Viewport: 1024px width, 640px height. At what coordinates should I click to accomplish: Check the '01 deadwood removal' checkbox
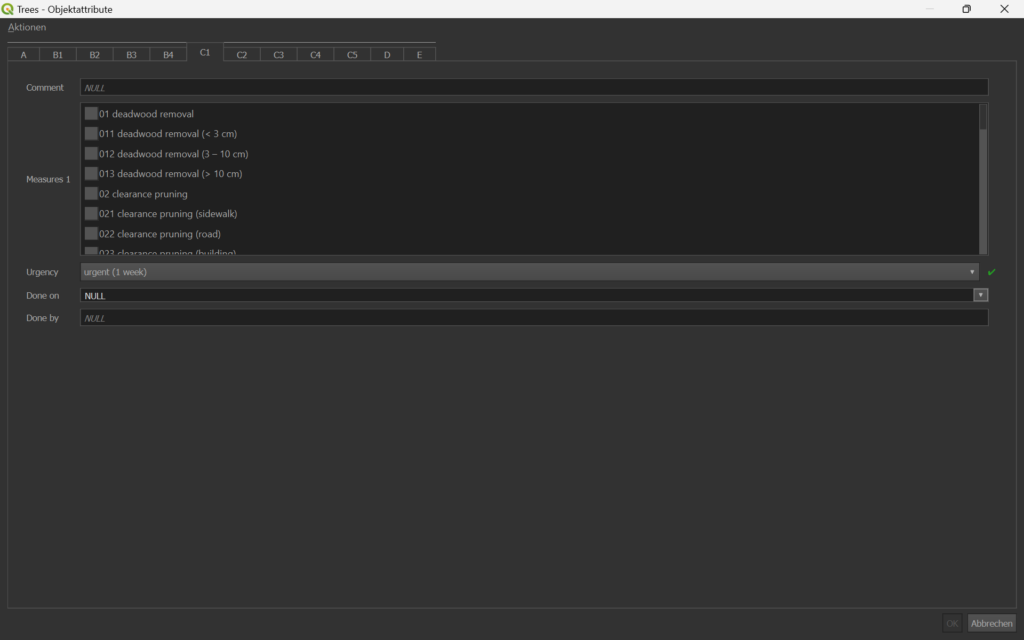91,114
